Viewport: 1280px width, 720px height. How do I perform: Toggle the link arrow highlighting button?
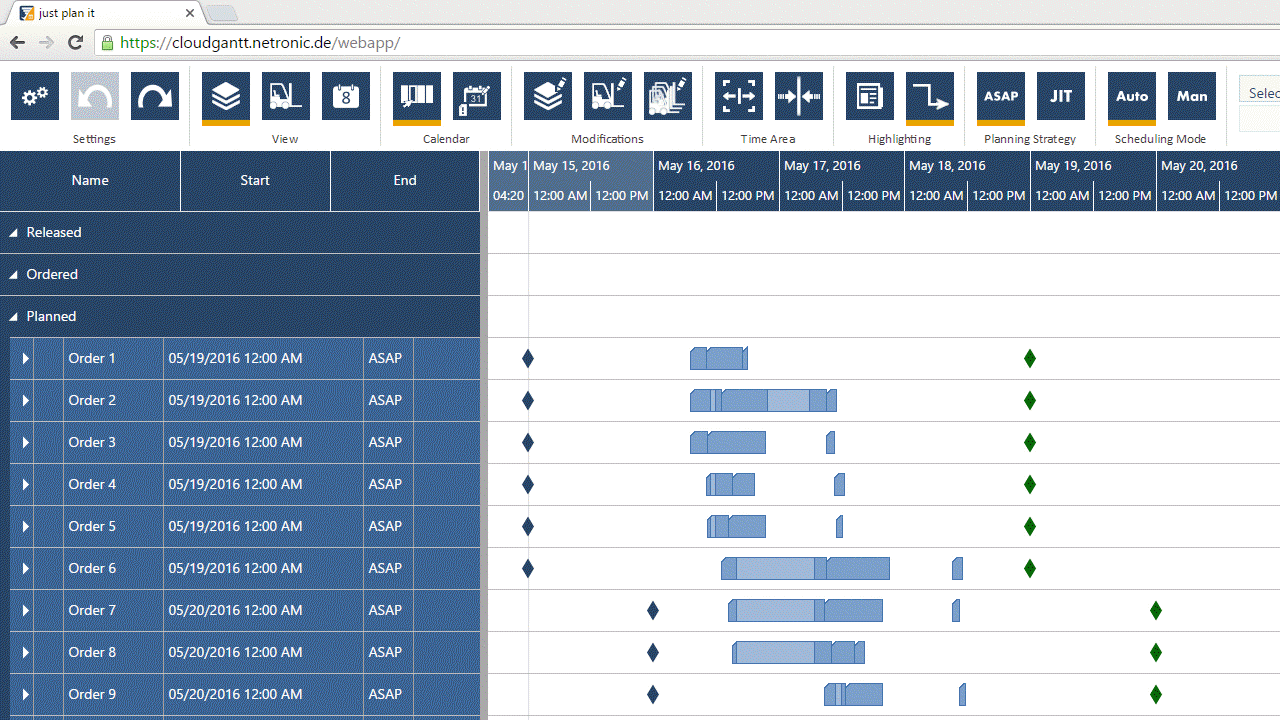[930, 97]
